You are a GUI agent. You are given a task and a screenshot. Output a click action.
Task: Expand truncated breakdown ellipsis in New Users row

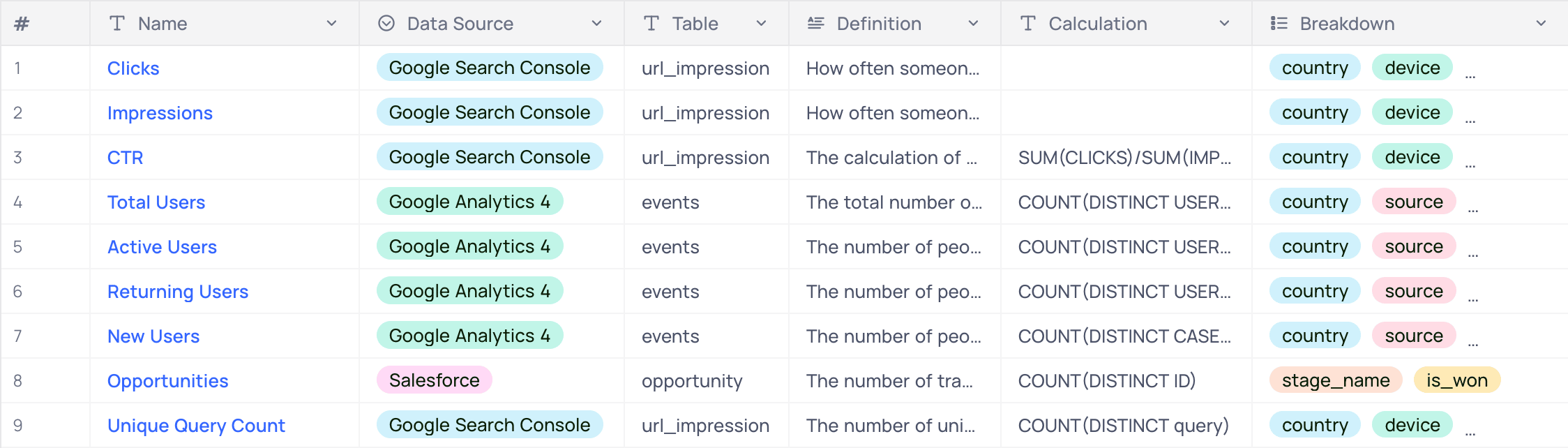coord(1473,344)
